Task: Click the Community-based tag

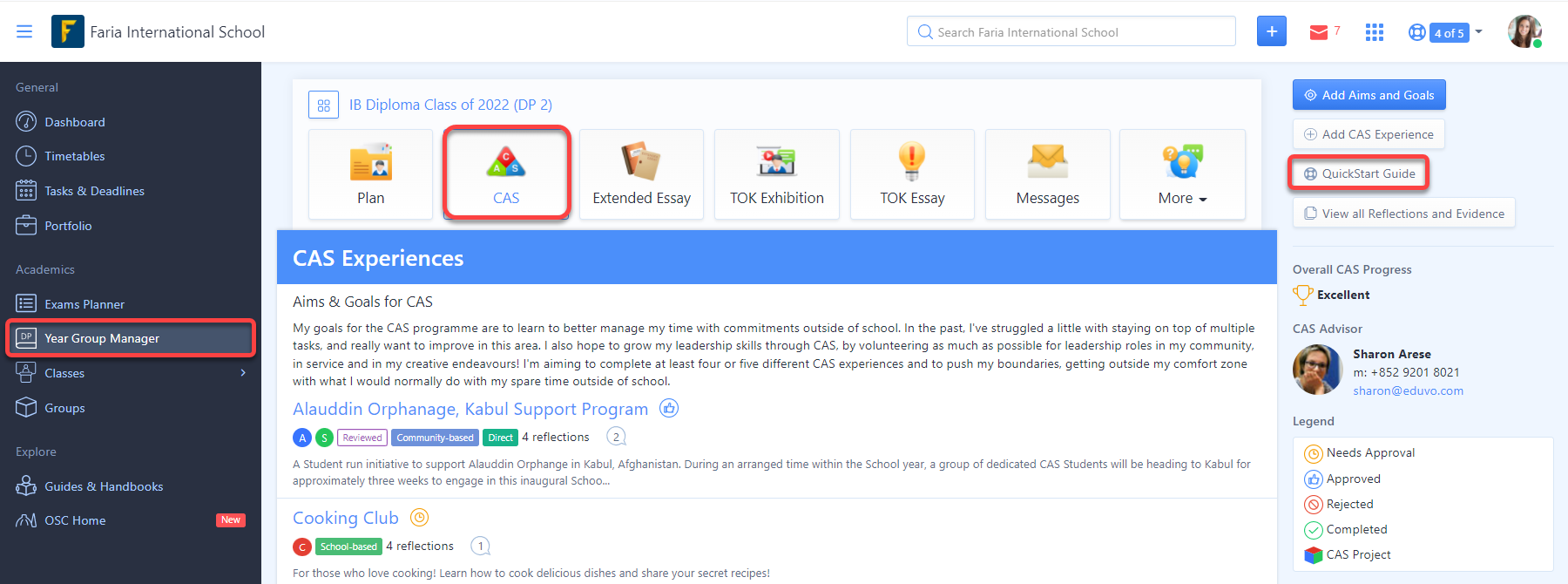Action: (x=436, y=438)
